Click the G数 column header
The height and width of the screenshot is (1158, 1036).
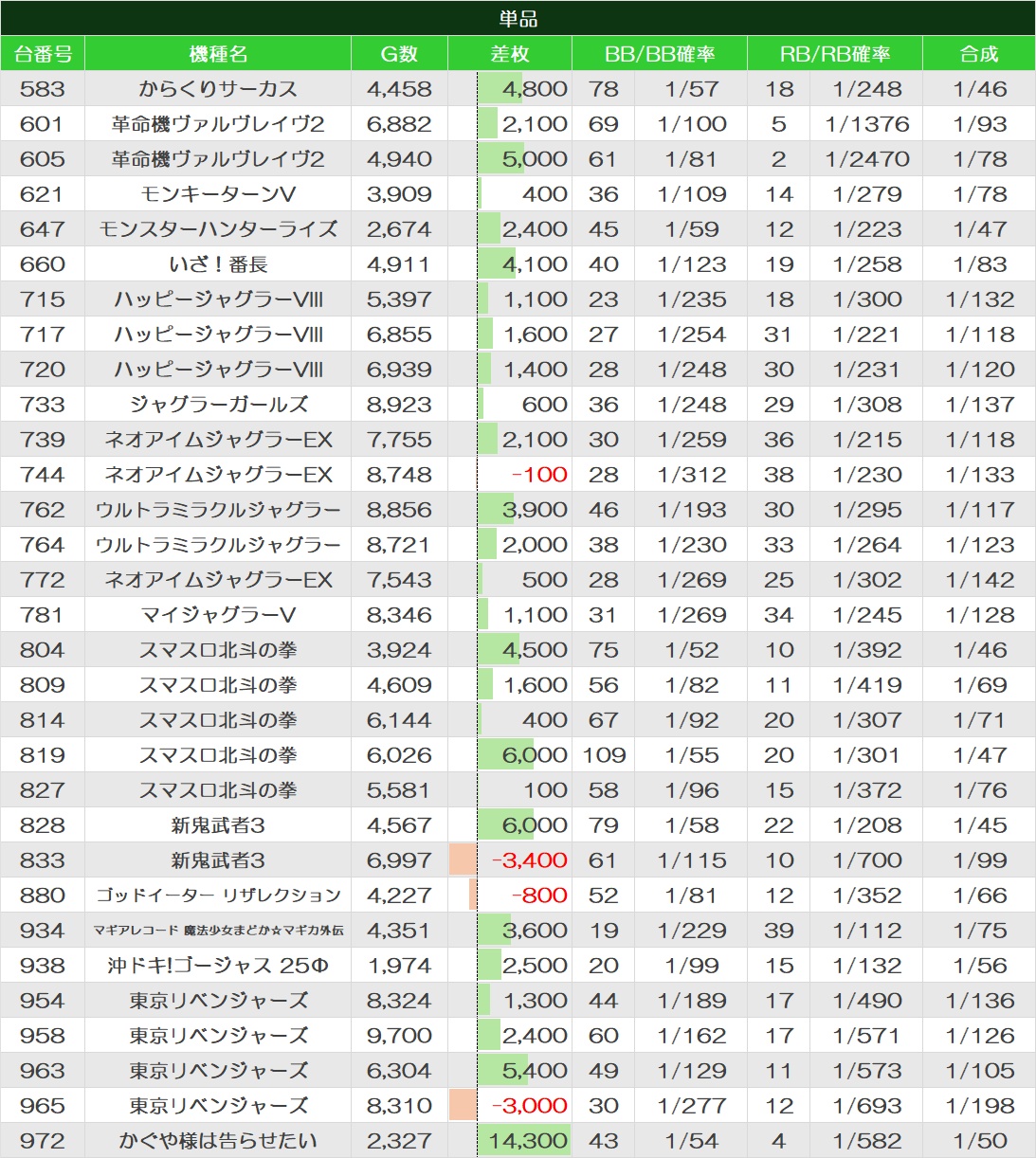pyautogui.click(x=399, y=54)
